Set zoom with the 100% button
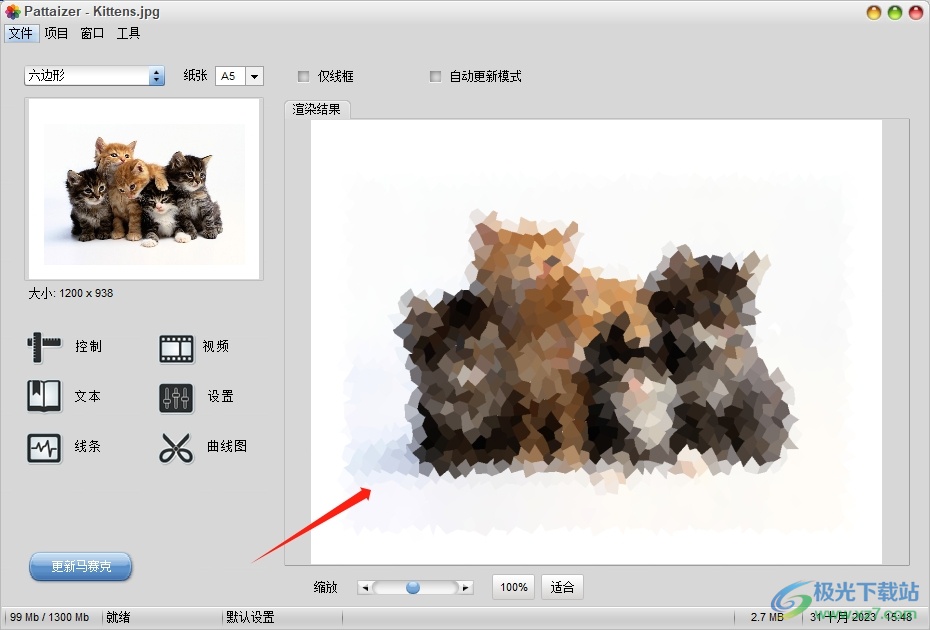This screenshot has height=630, width=930. [x=514, y=587]
